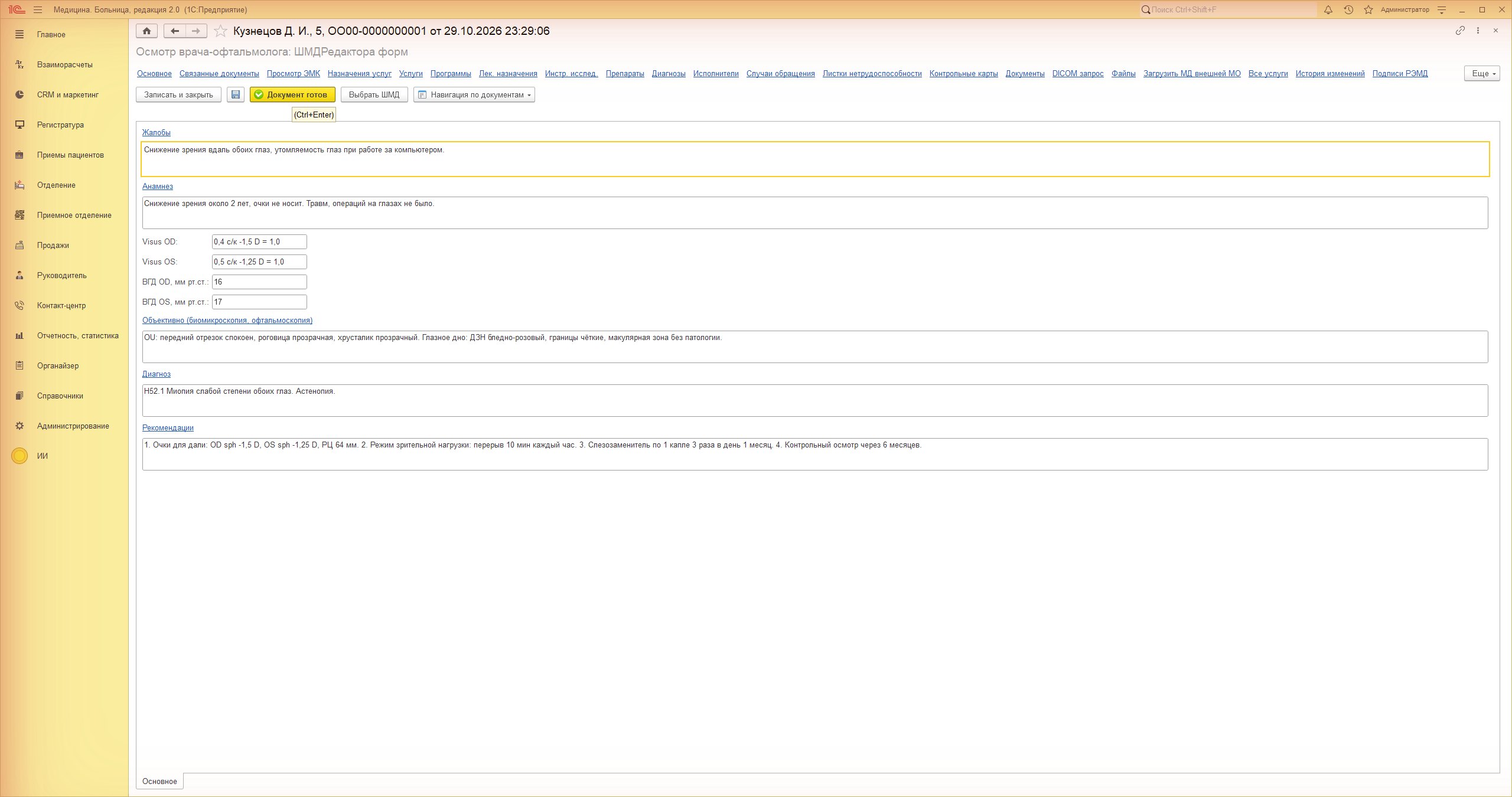Click the Home page icon button

pyautogui.click(x=146, y=31)
